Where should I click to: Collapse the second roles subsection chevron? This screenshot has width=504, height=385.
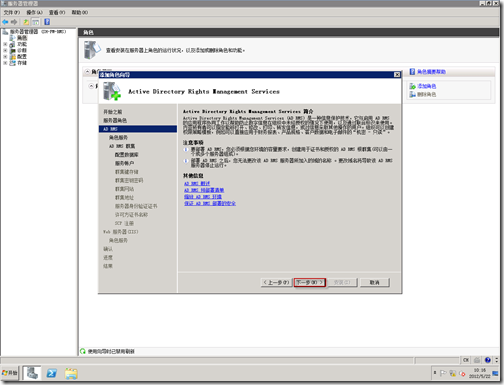pos(91,86)
